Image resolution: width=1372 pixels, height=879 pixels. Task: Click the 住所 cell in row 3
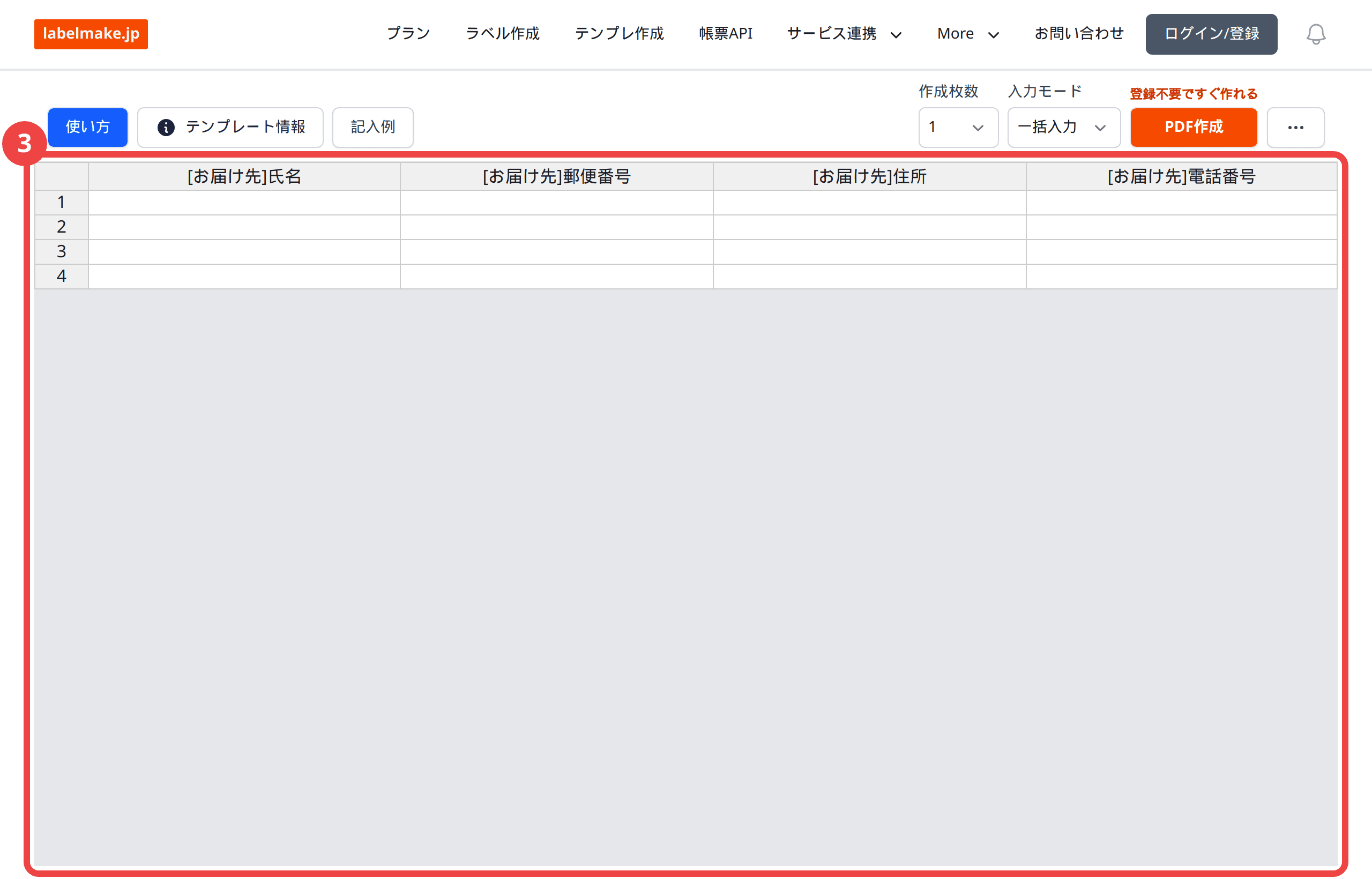[x=869, y=252]
